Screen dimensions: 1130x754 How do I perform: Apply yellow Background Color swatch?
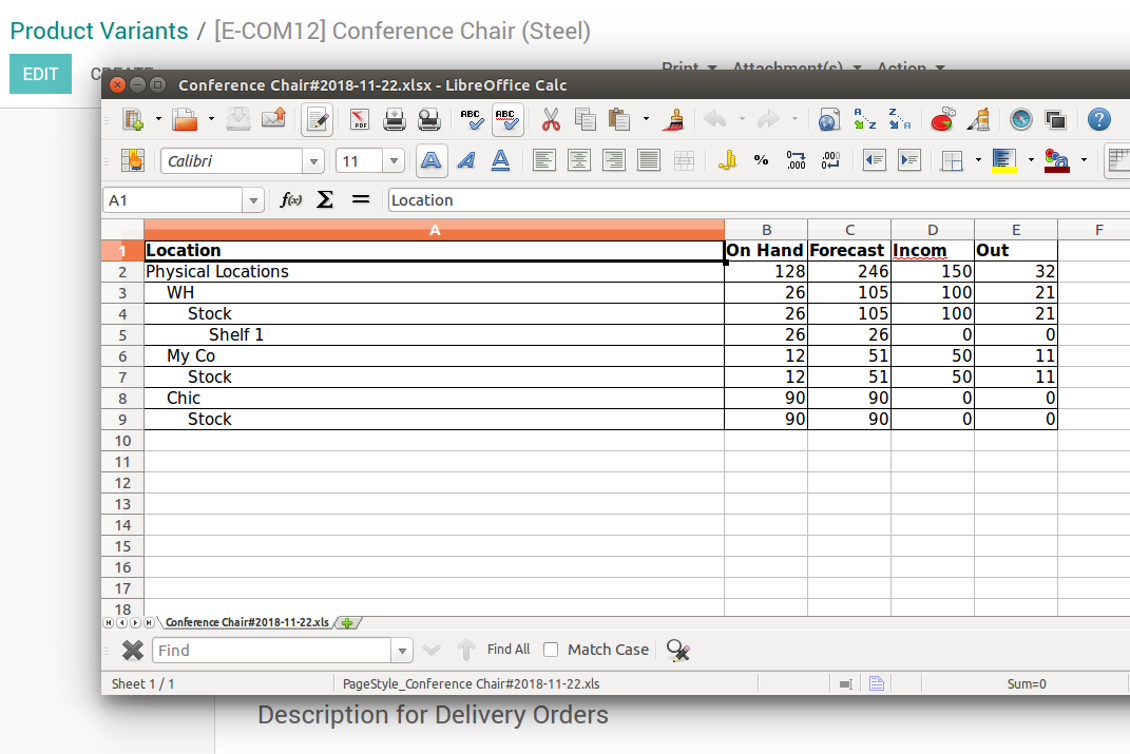click(1005, 160)
